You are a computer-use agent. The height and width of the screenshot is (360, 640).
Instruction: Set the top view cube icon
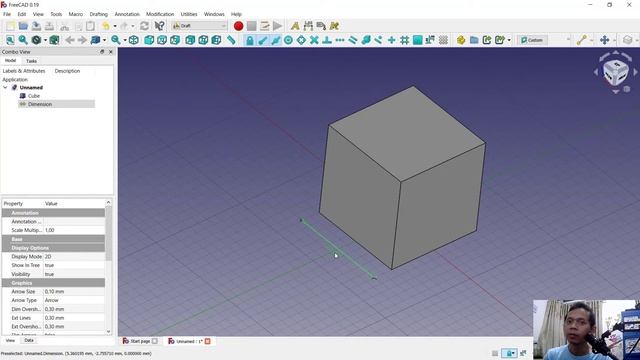pyautogui.click(x=162, y=40)
